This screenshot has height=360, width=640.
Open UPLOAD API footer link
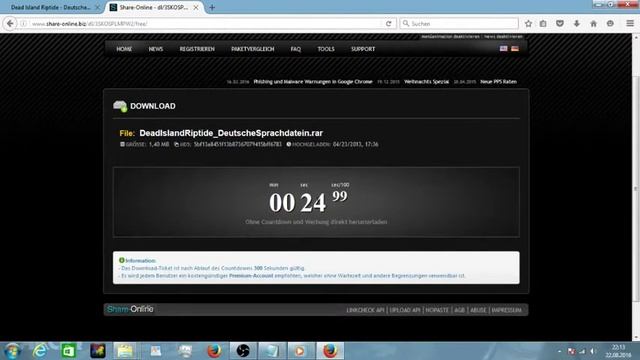coord(404,310)
